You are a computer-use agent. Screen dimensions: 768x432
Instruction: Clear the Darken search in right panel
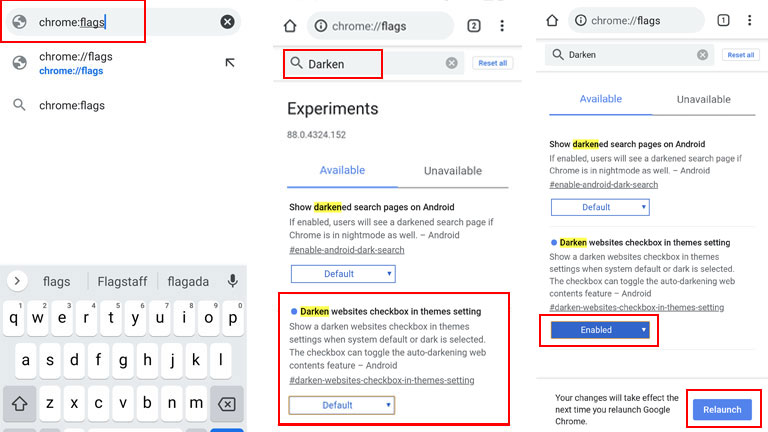tap(702, 55)
